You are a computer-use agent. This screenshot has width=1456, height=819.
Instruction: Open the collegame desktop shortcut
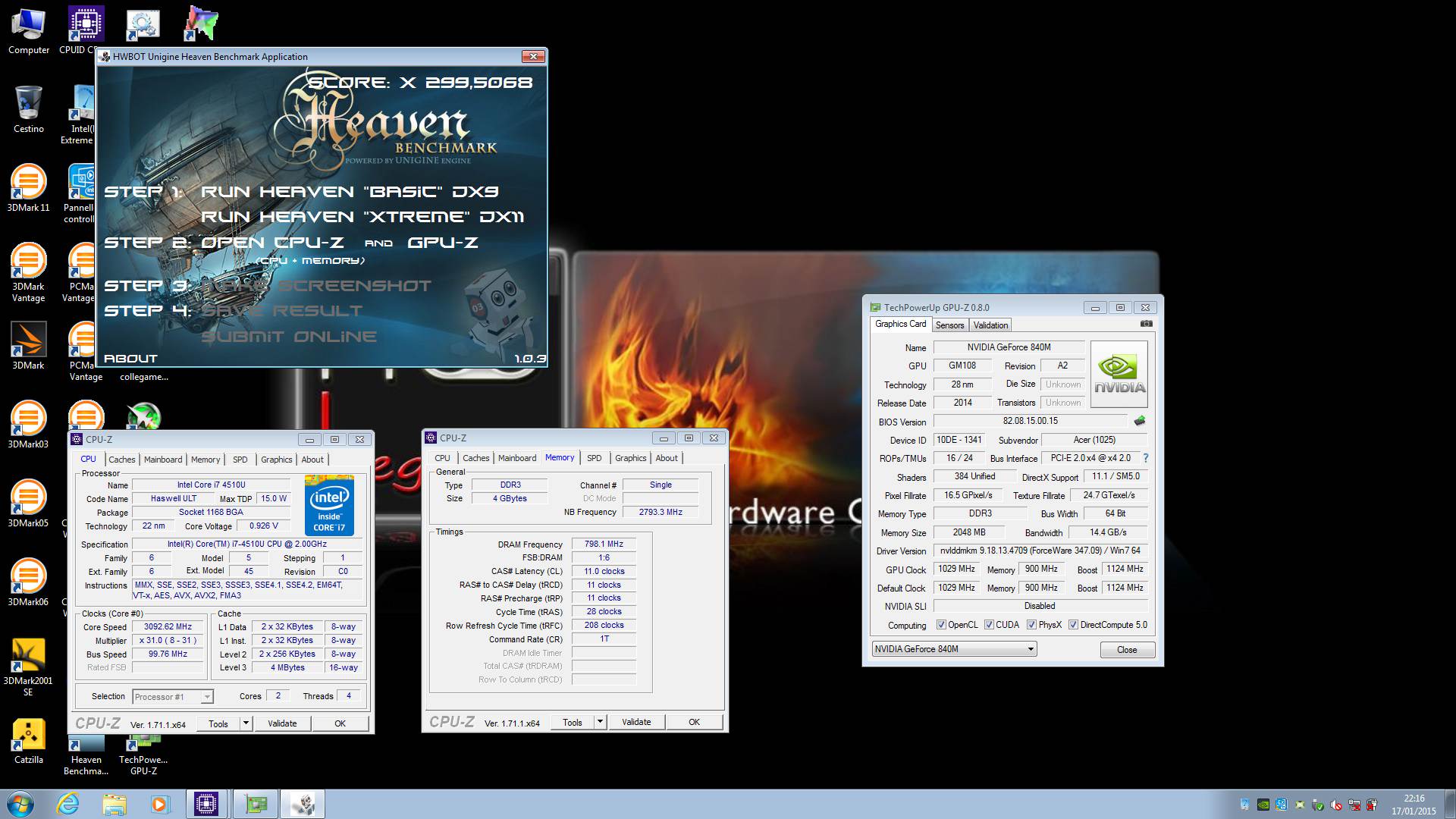143,377
